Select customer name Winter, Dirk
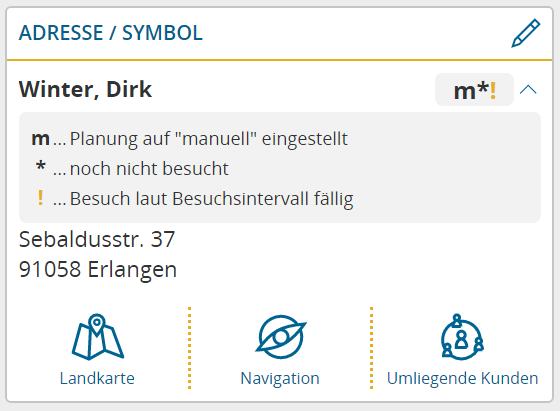Screen dimensions: 560x411 coord(85,89)
